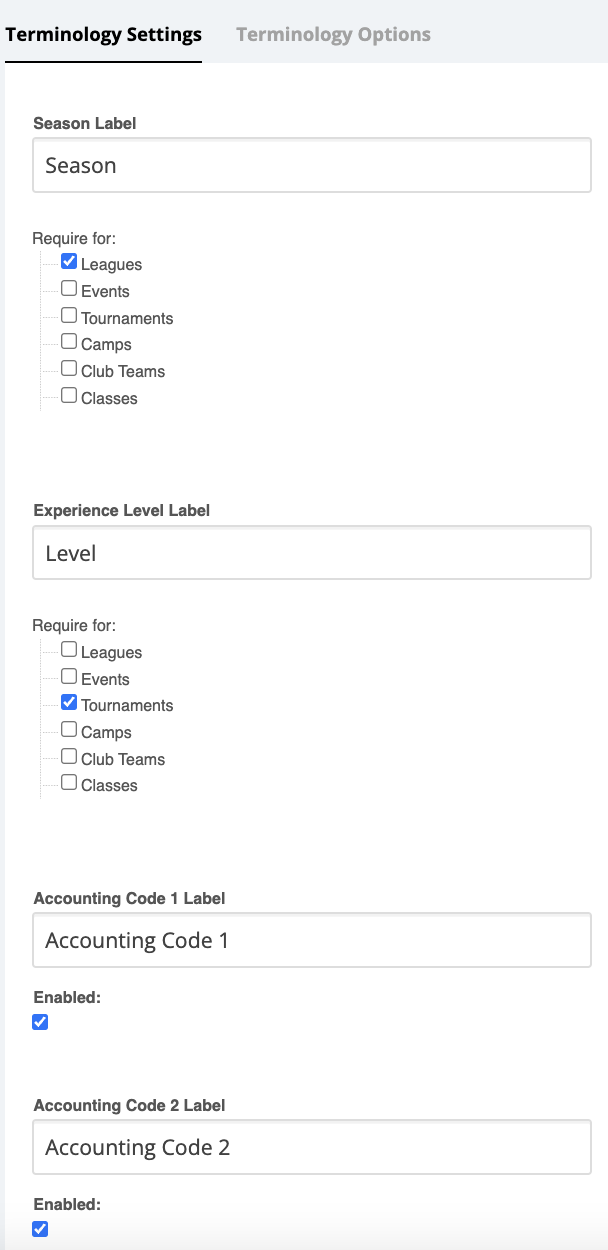Disable the Accounting Code 1 Enabled checkbox
Image resolution: width=608 pixels, height=1250 pixels.
tap(40, 1022)
